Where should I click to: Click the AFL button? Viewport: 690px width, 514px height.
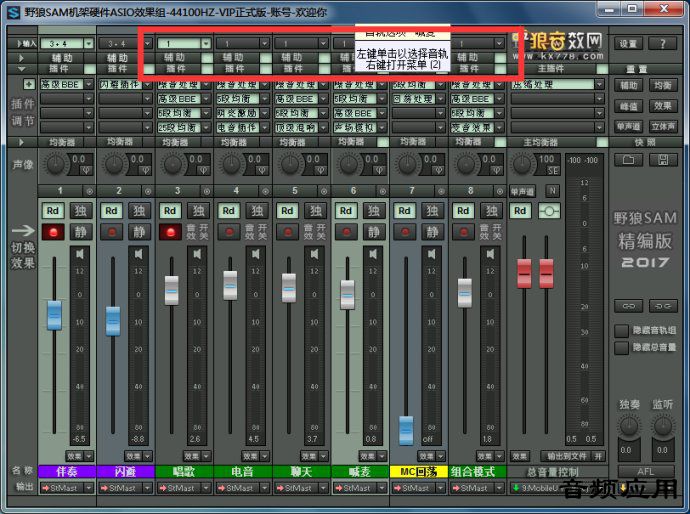646,471
